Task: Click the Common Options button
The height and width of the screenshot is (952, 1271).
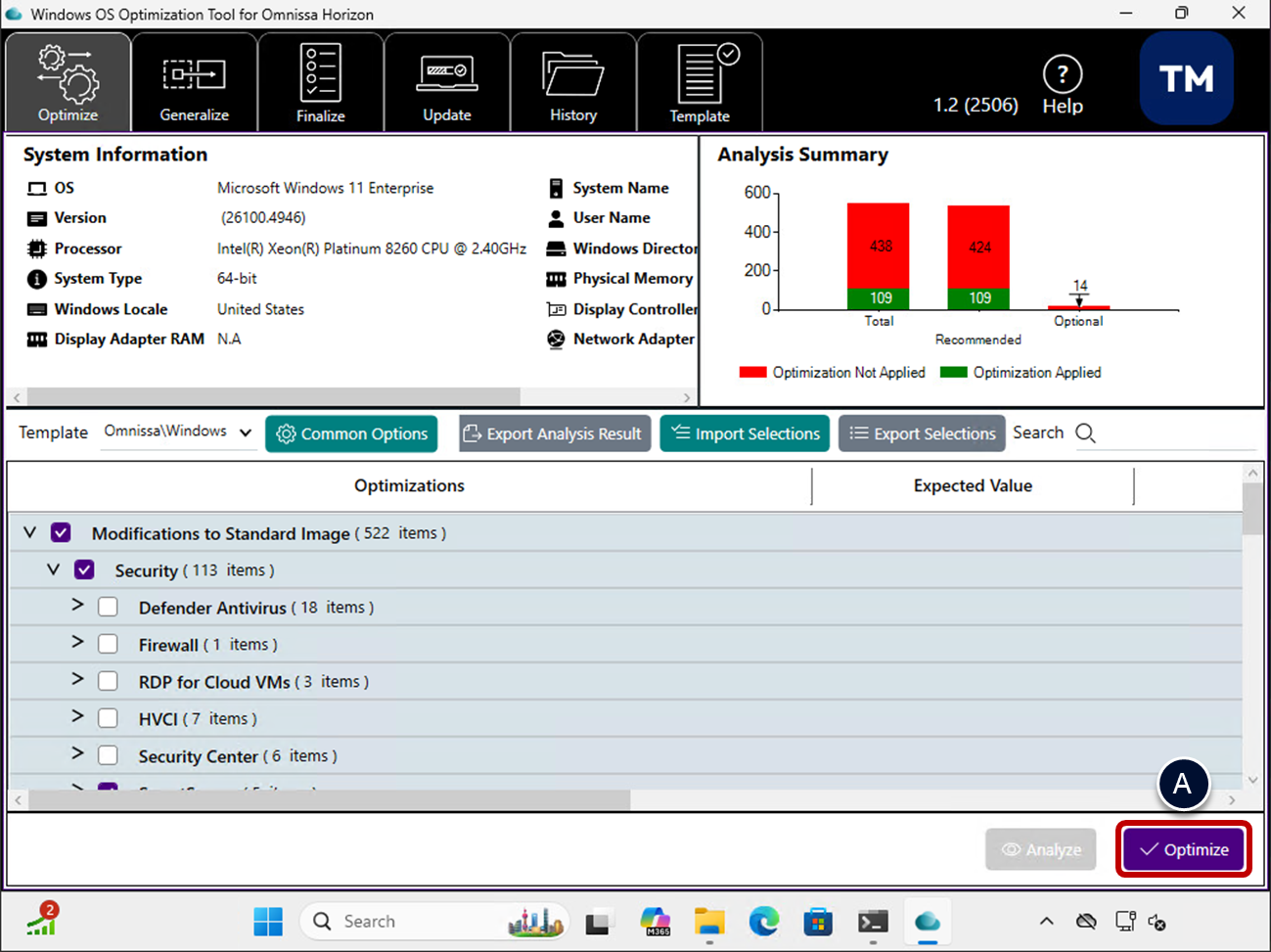Action: pyautogui.click(x=351, y=433)
